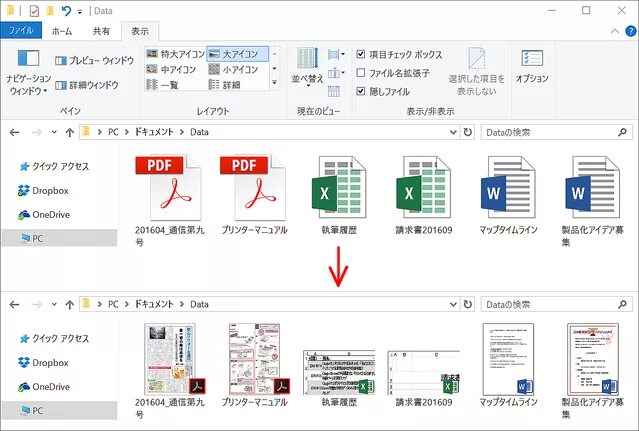
Task: Expand the layout gallery More arrow
Action: point(275,83)
